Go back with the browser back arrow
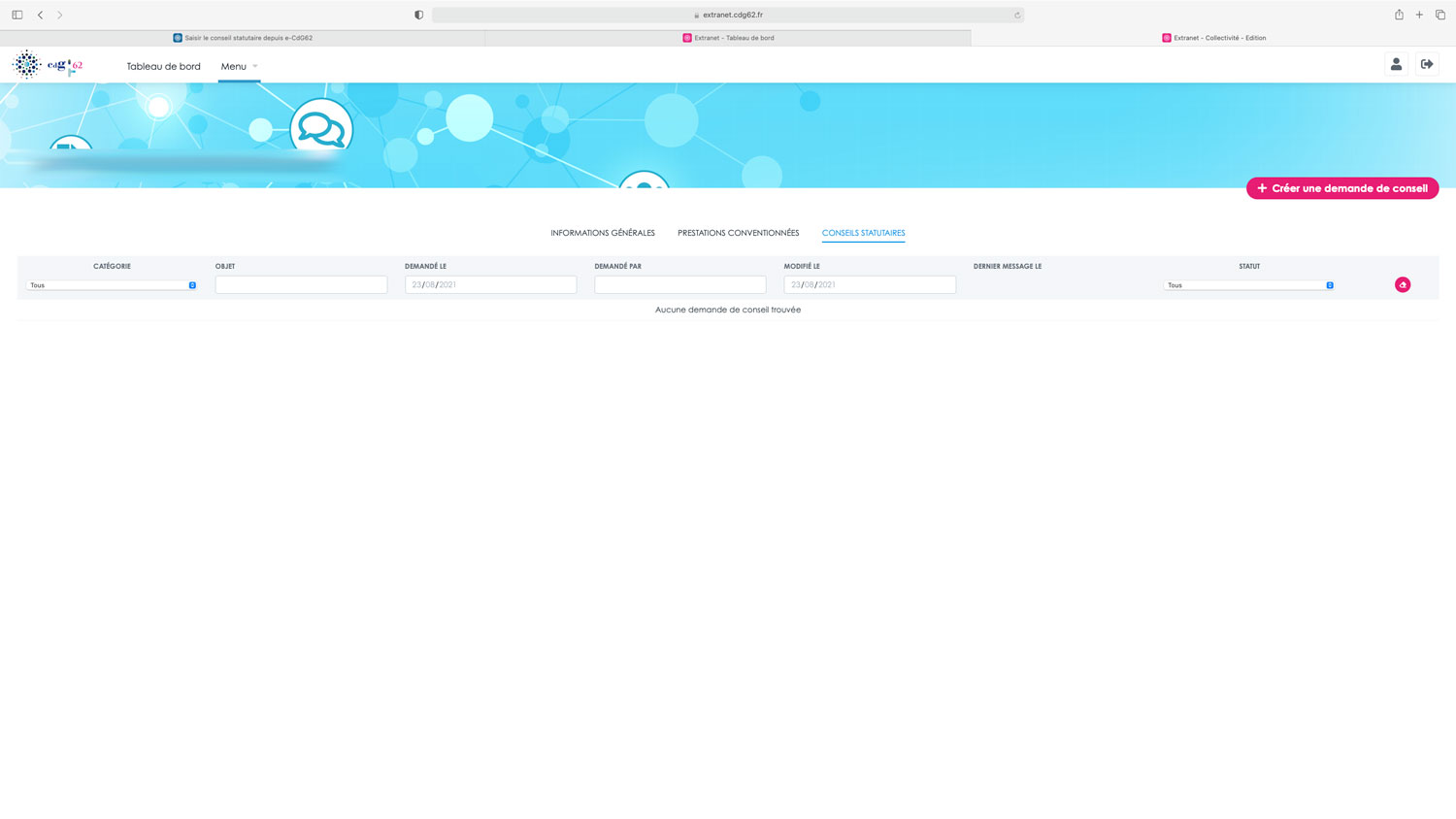 tap(40, 15)
